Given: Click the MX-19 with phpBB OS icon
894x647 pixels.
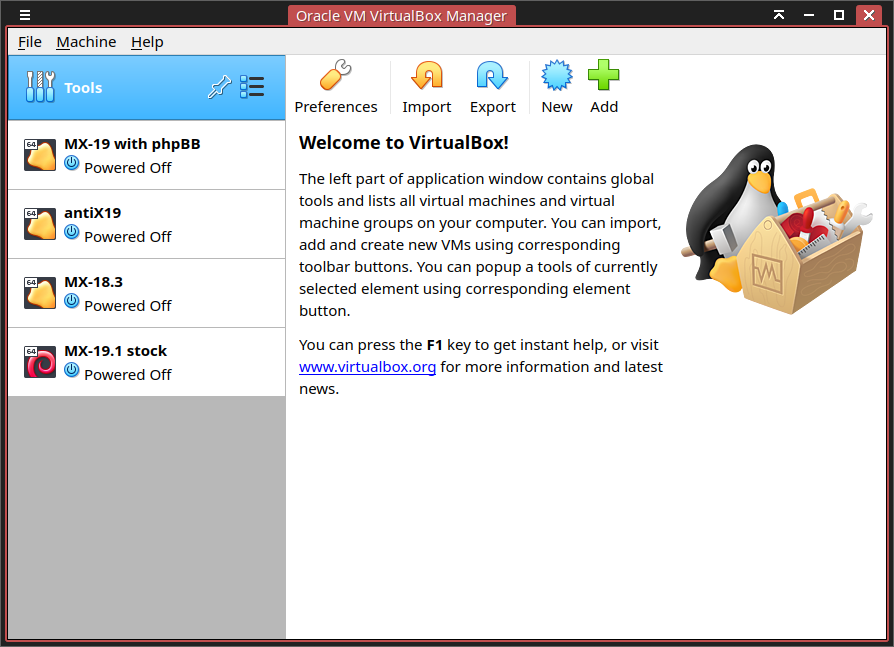Looking at the screenshot, I should tap(40, 155).
